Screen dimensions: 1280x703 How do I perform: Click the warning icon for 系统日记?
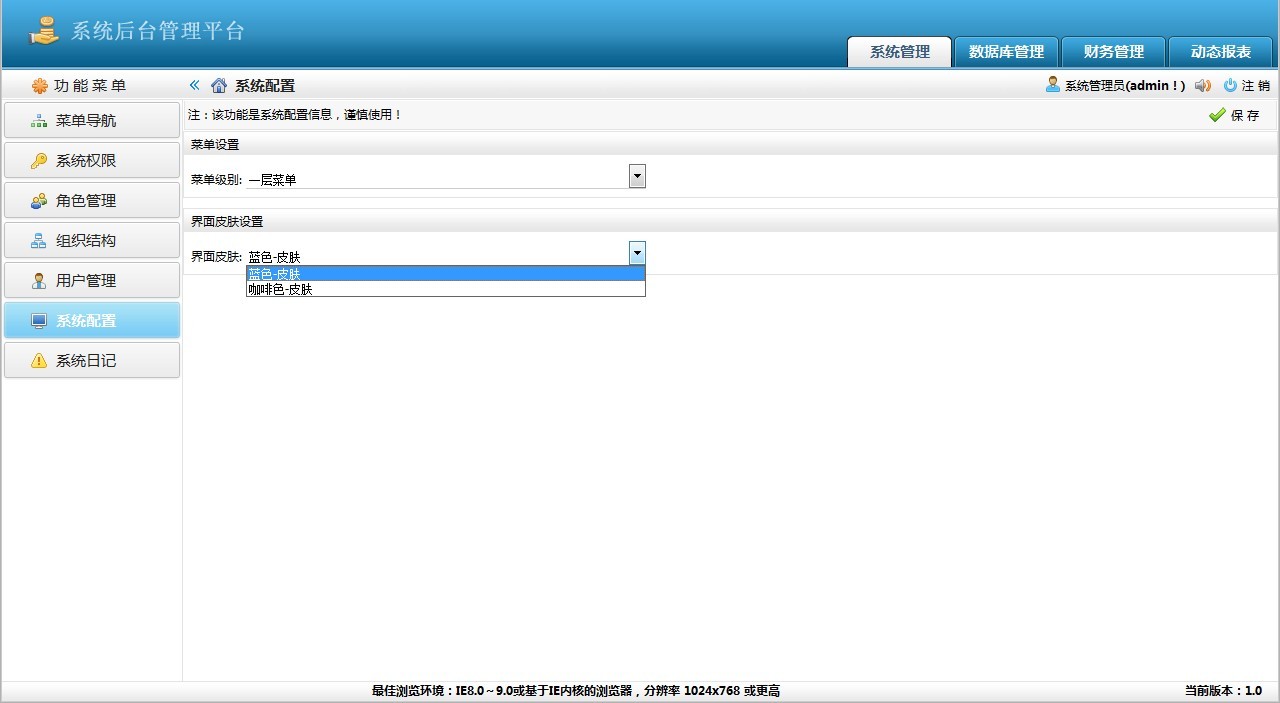point(39,361)
